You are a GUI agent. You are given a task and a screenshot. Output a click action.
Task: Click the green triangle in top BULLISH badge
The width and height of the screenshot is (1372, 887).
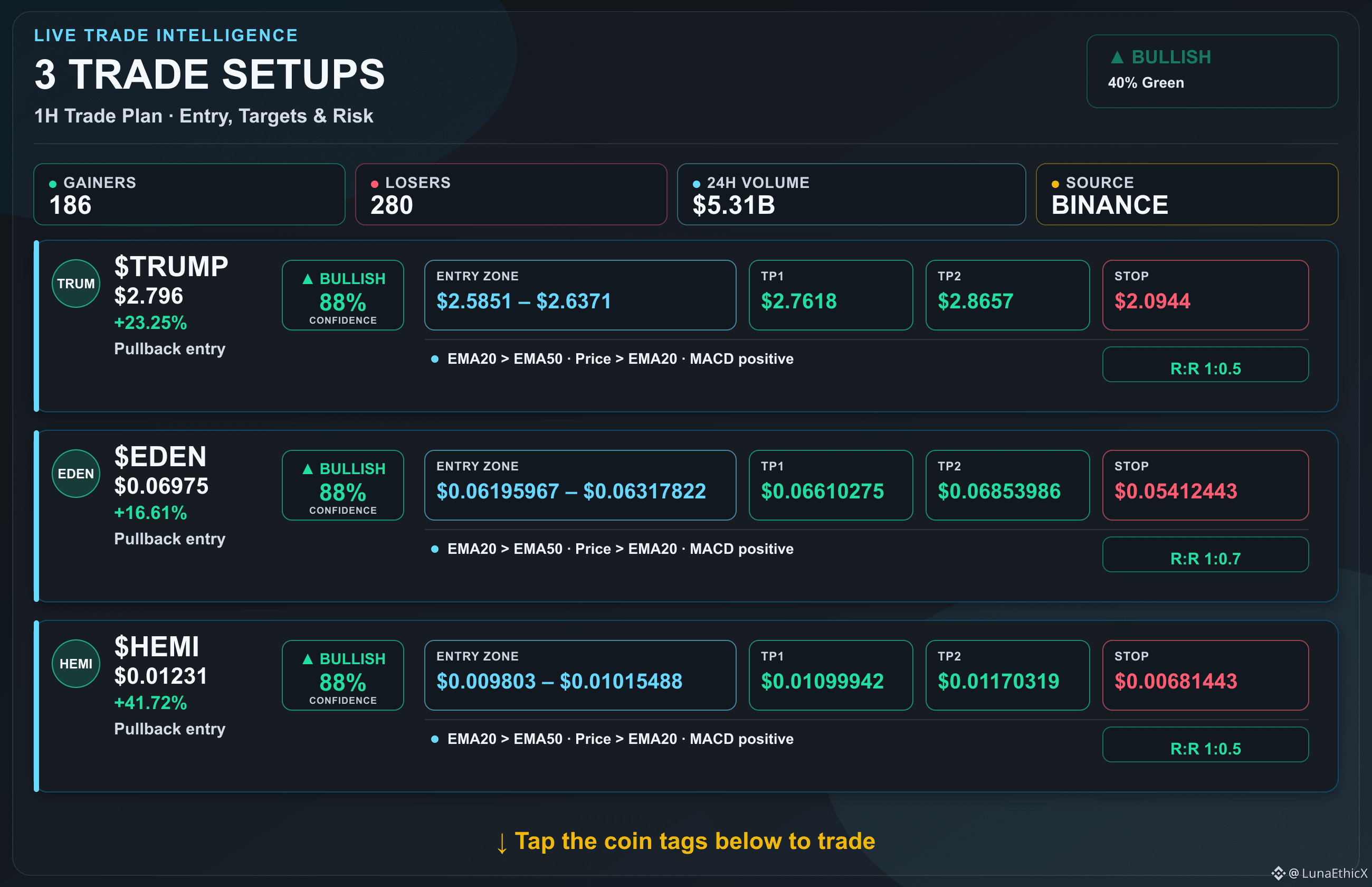1117,57
